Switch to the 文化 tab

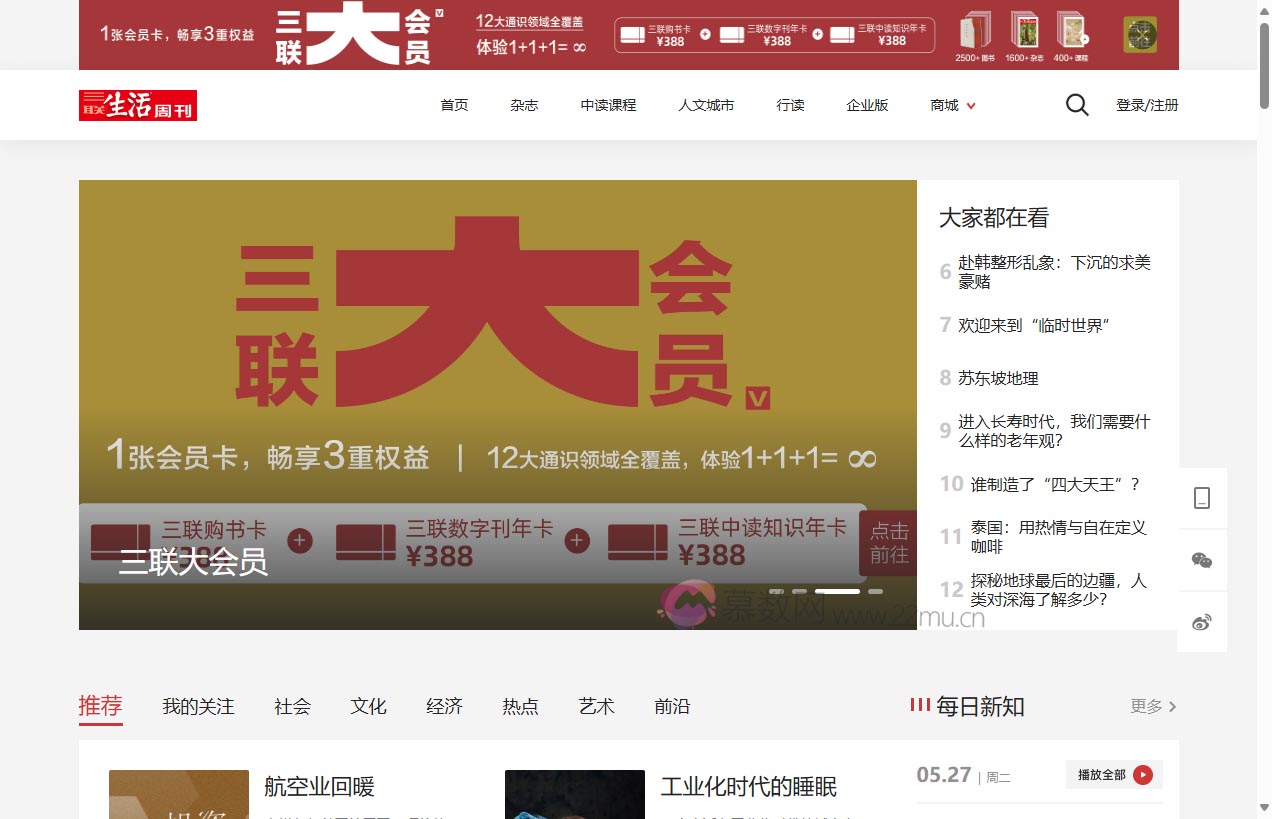click(368, 706)
